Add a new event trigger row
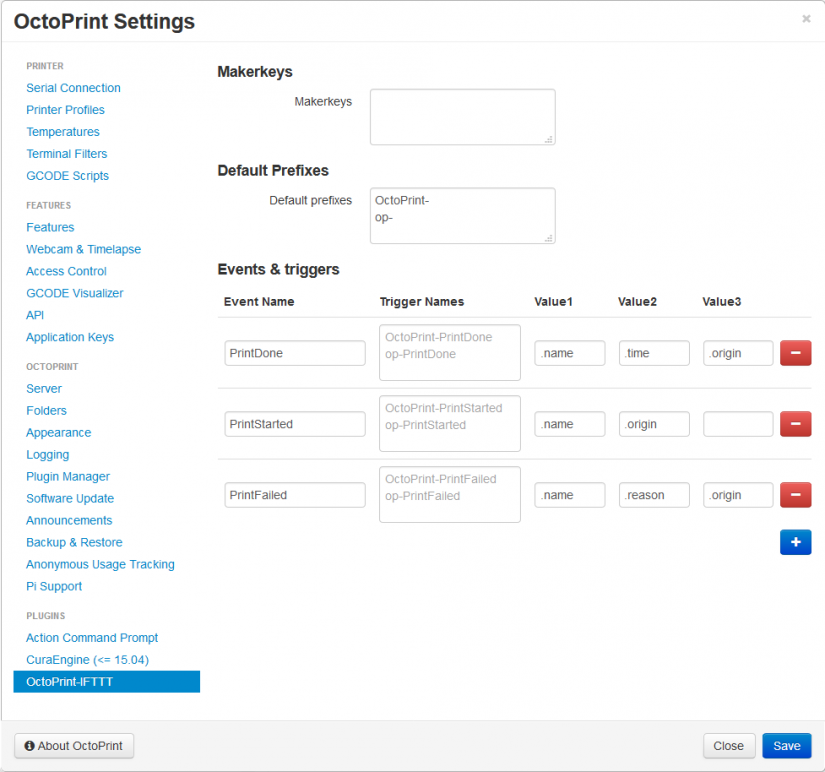 (795, 542)
